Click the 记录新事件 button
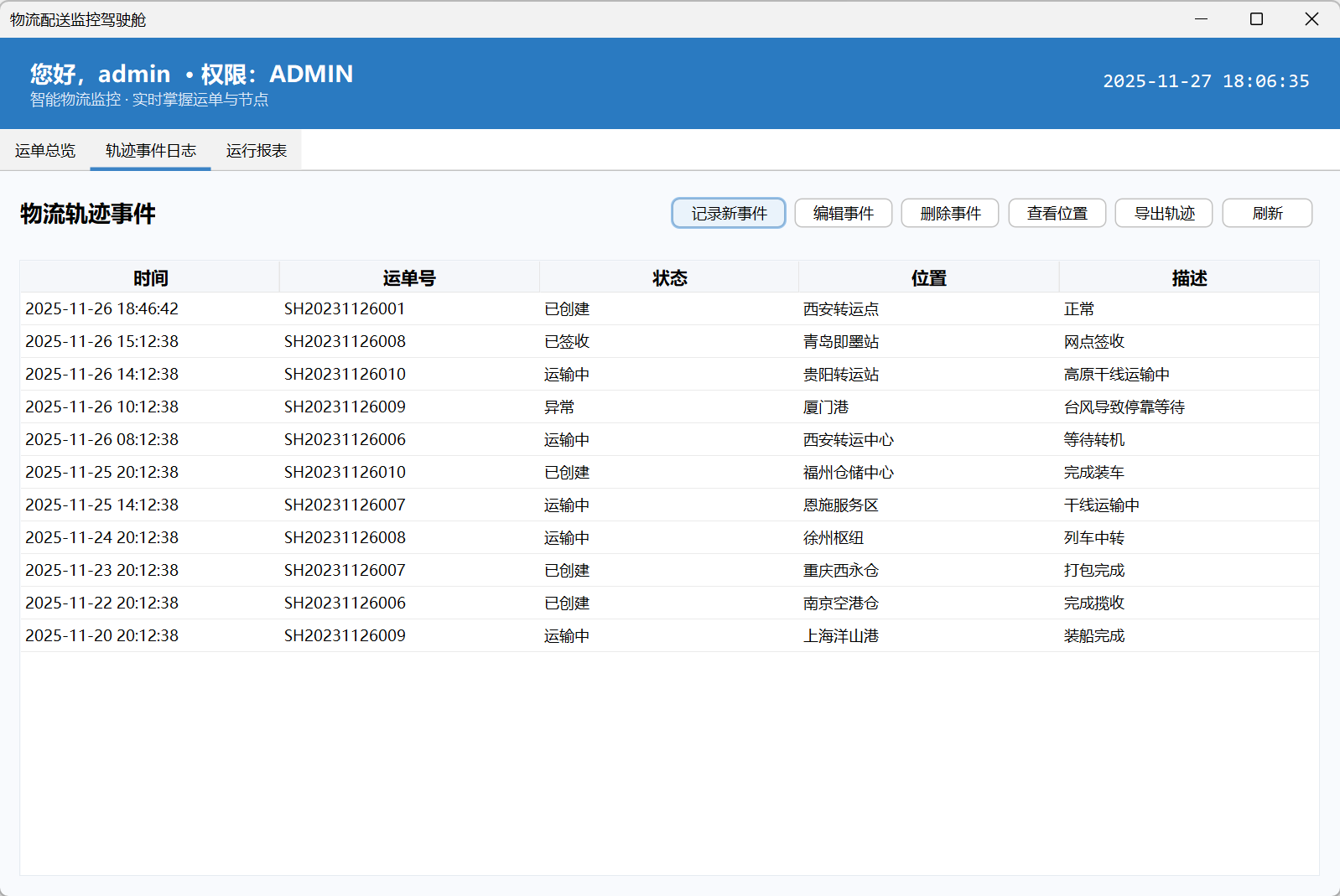 (x=729, y=213)
